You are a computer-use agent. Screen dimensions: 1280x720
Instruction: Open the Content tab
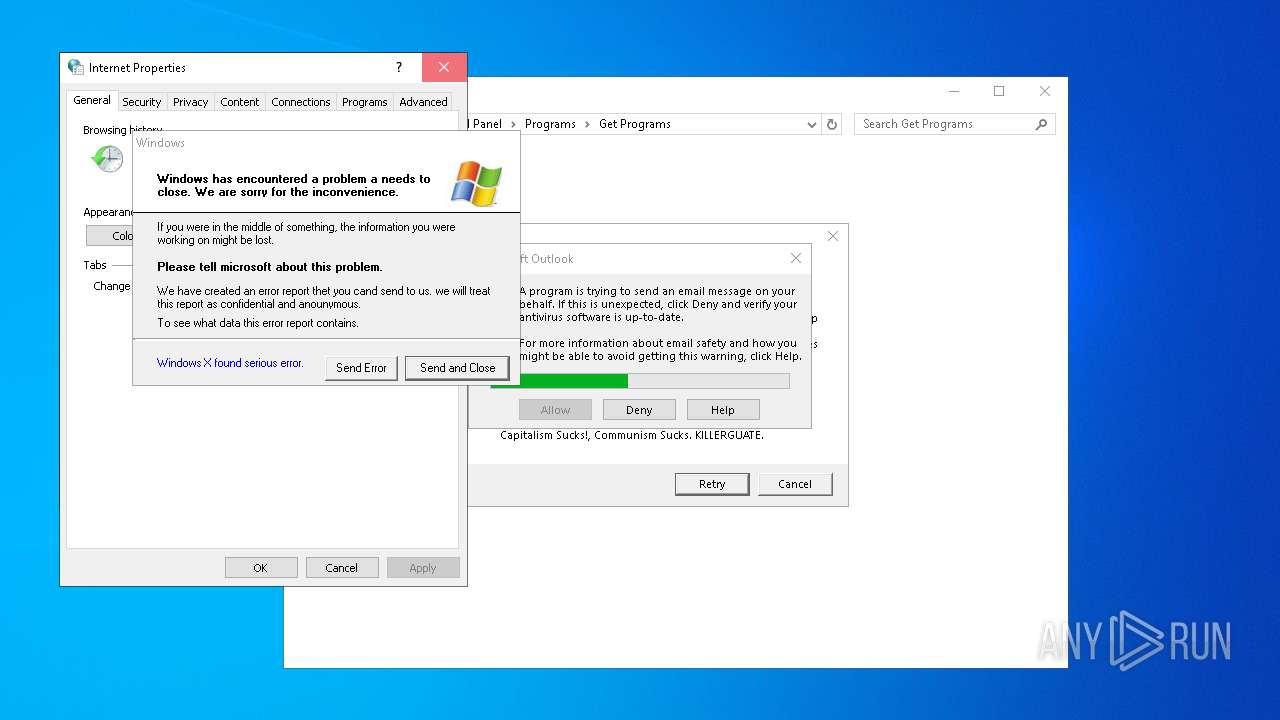click(239, 102)
